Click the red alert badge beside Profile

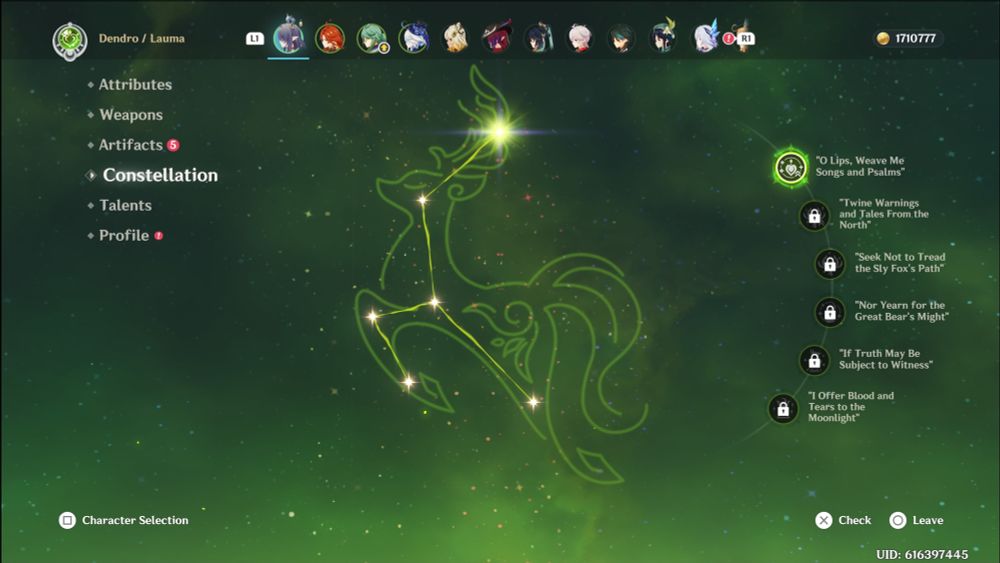(x=159, y=236)
